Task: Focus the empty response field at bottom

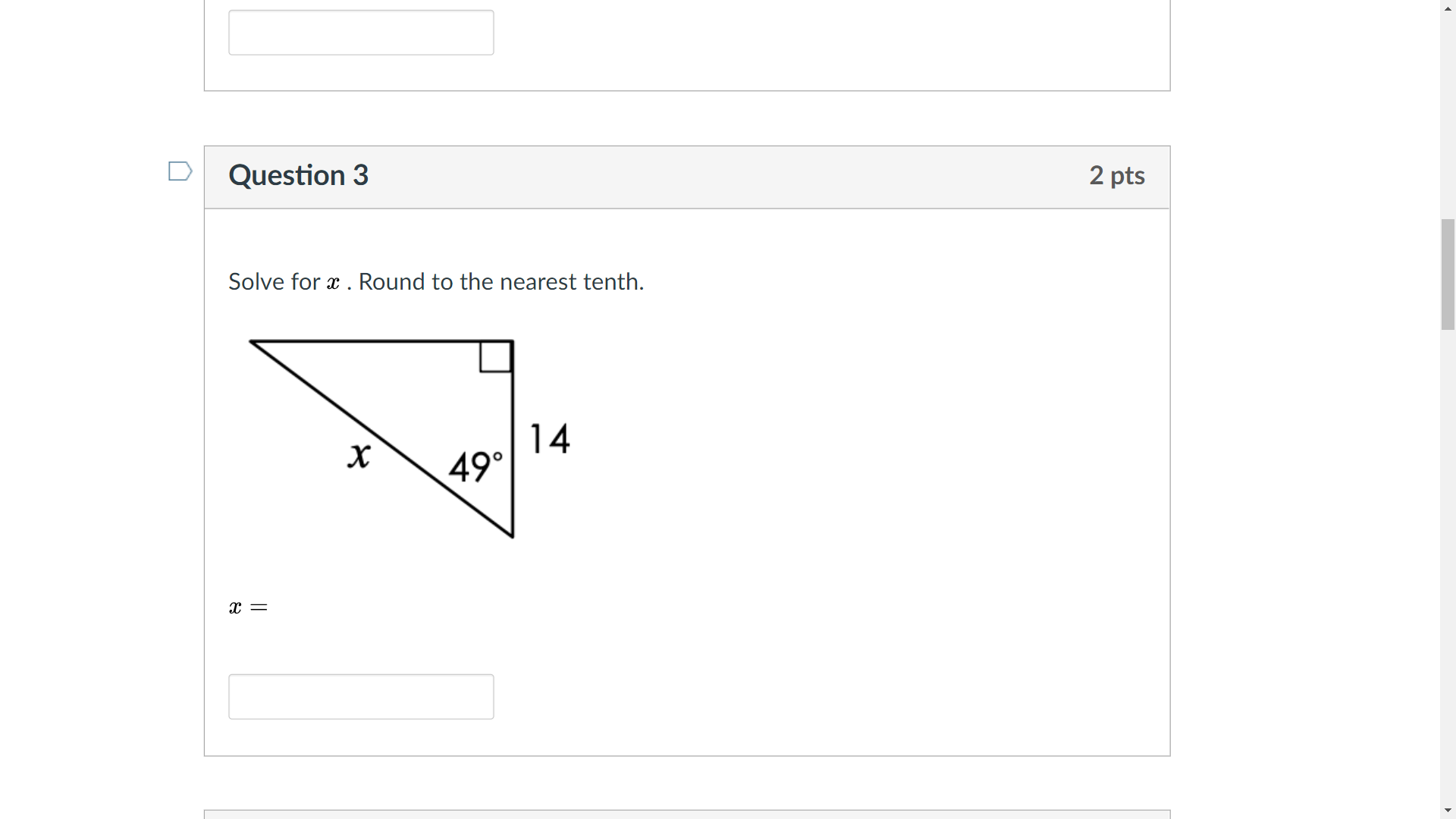Action: click(x=361, y=695)
